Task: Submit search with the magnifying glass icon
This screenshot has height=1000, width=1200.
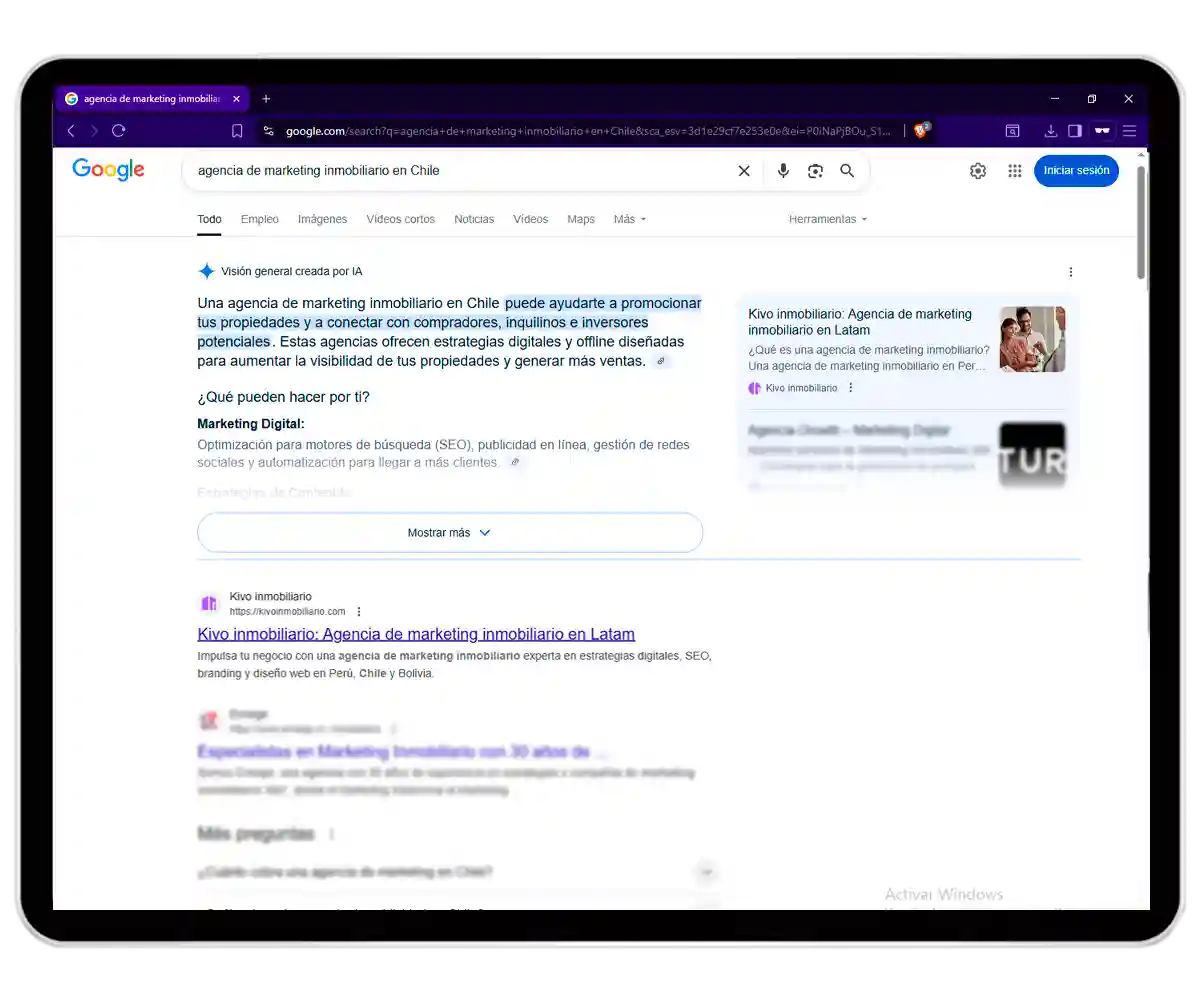Action: [847, 171]
